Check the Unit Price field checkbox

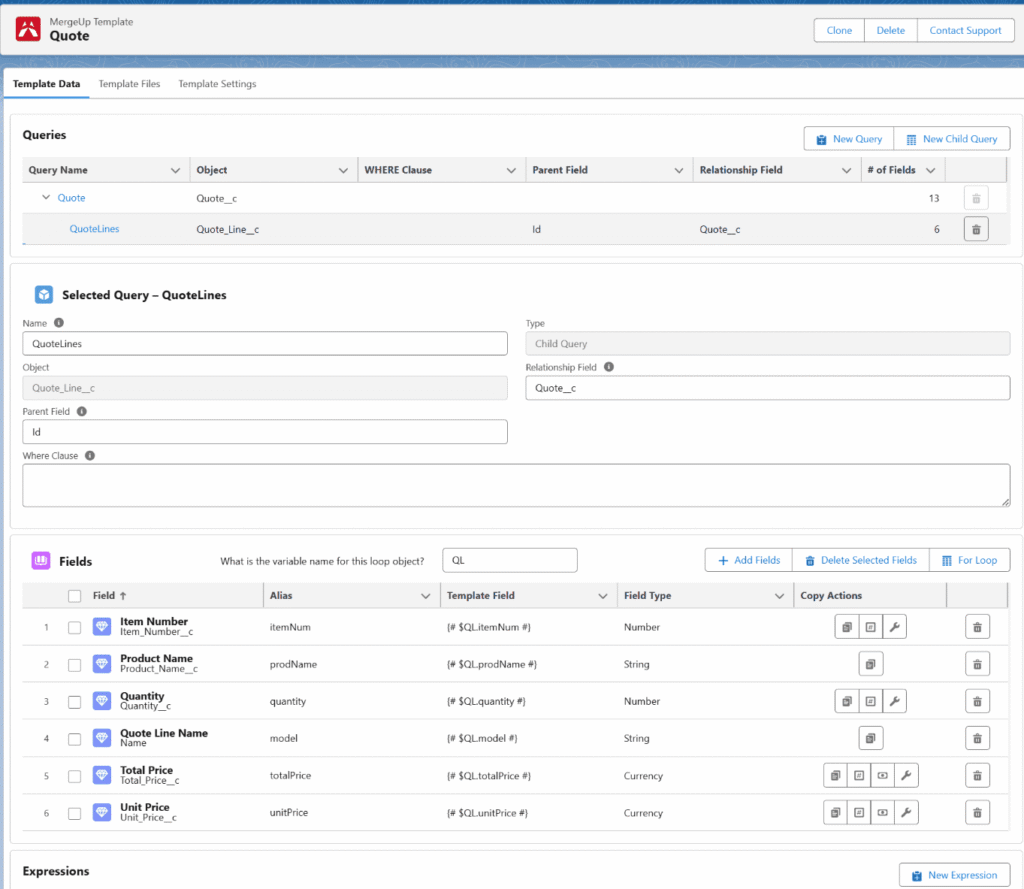[x=74, y=813]
